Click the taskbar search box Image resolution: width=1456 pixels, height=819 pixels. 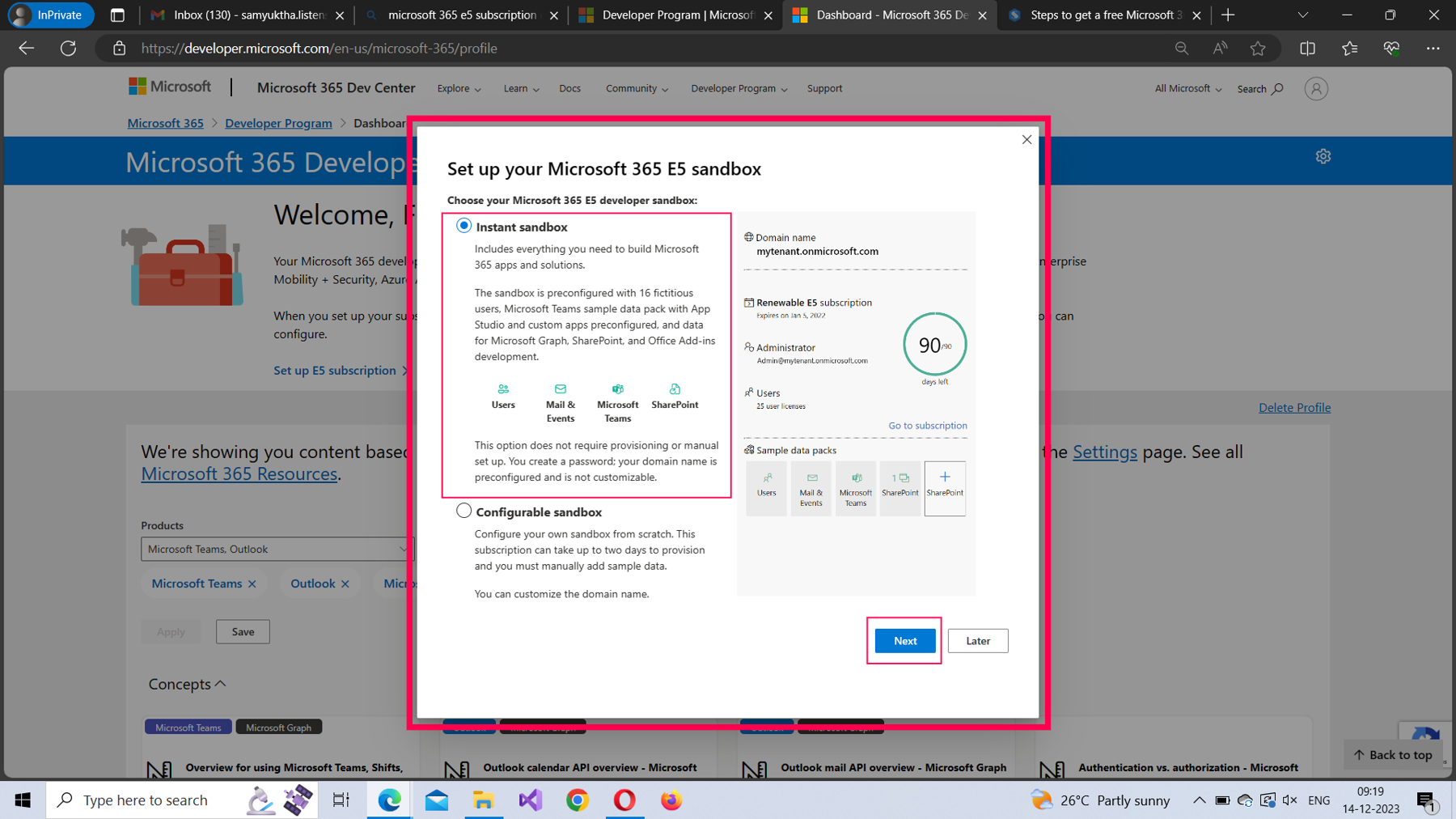(182, 800)
